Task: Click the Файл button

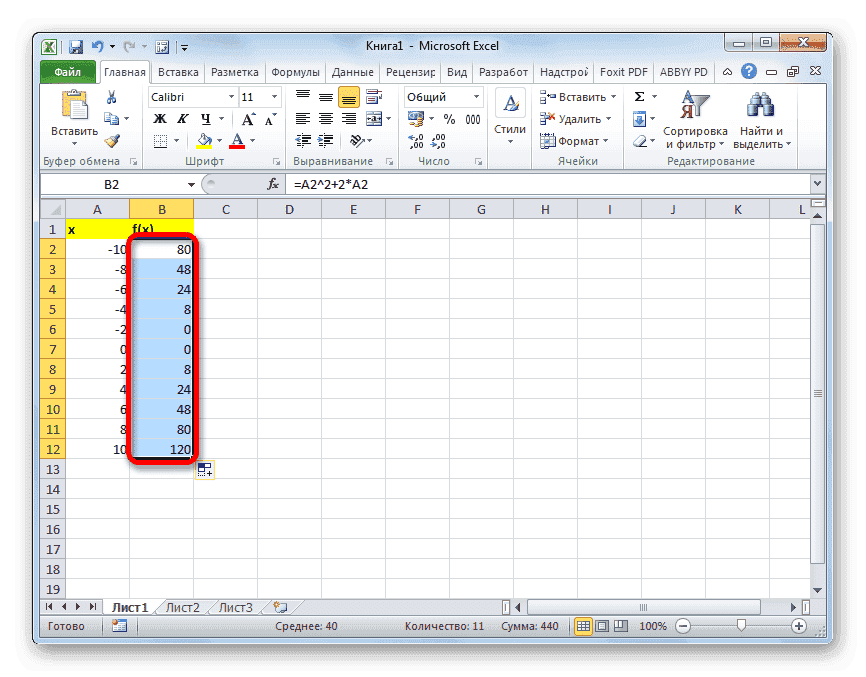Action: coord(68,72)
